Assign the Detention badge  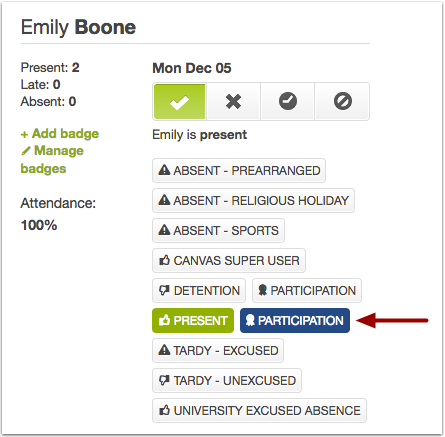(199, 290)
